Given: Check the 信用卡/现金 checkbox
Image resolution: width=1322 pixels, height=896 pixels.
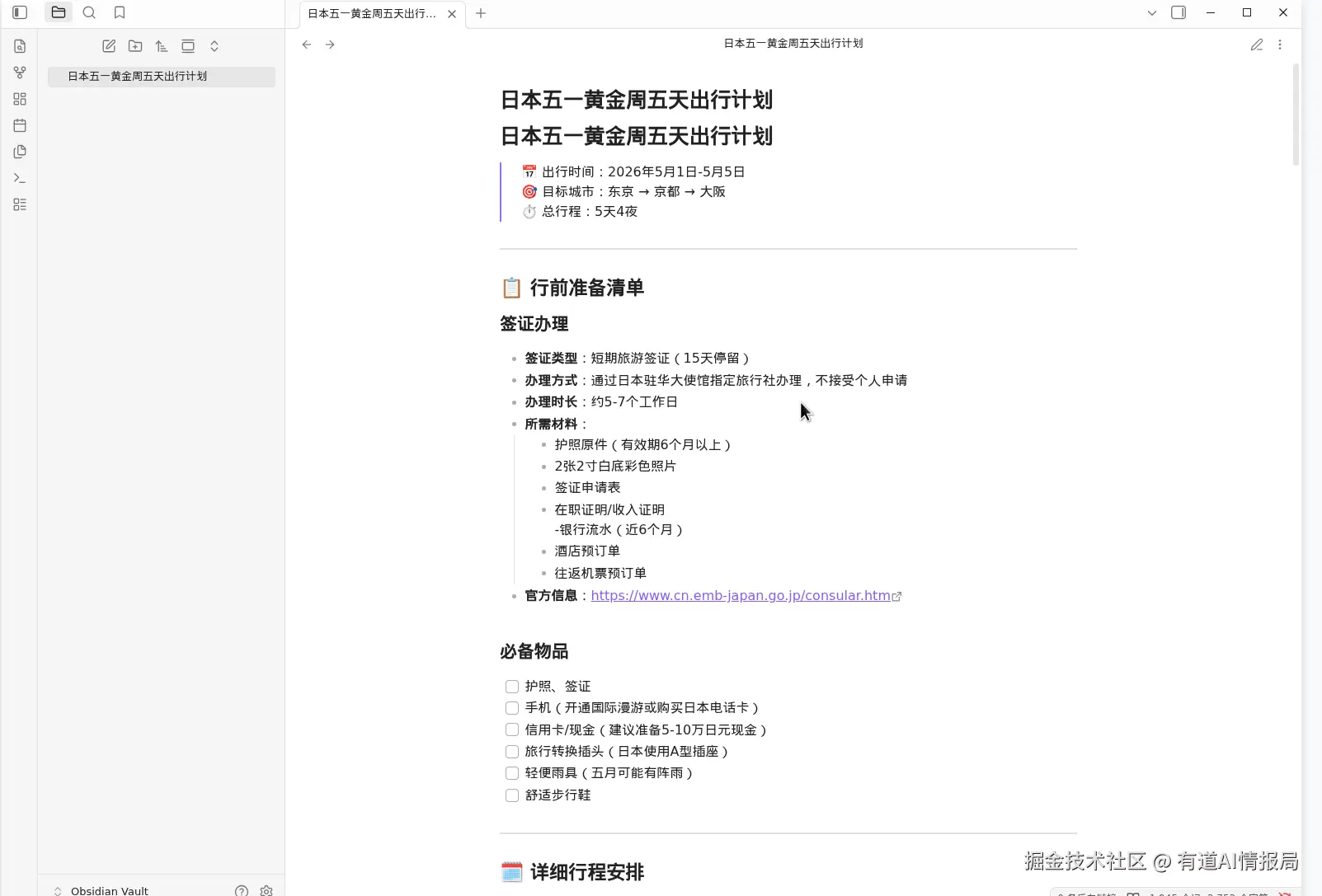Looking at the screenshot, I should (512, 729).
